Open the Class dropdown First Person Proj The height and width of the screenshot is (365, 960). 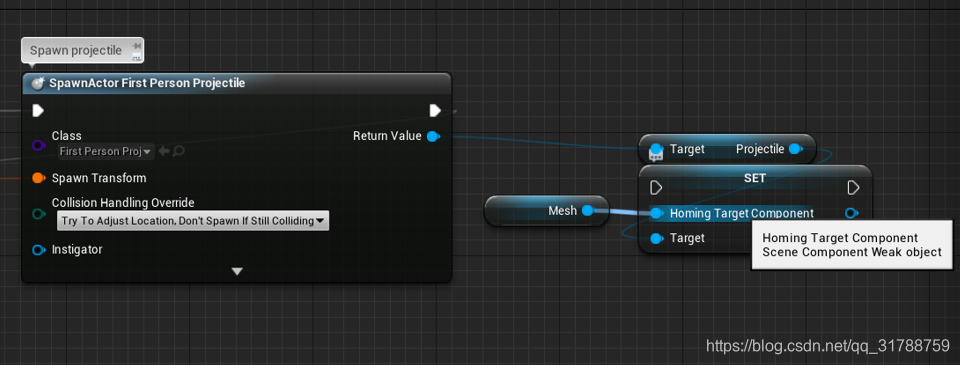tap(105, 151)
